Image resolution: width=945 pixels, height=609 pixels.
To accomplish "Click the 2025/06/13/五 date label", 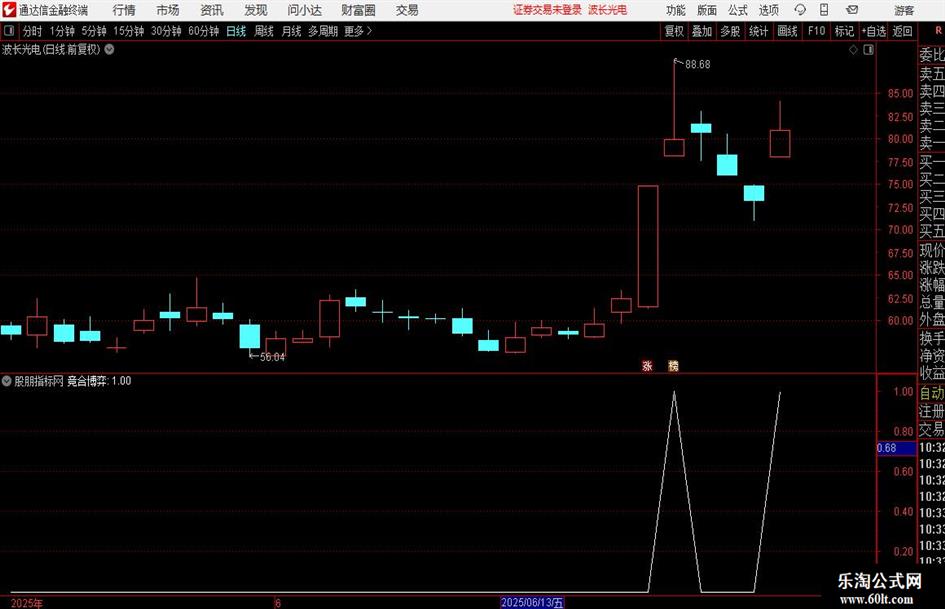I will click(x=532, y=602).
